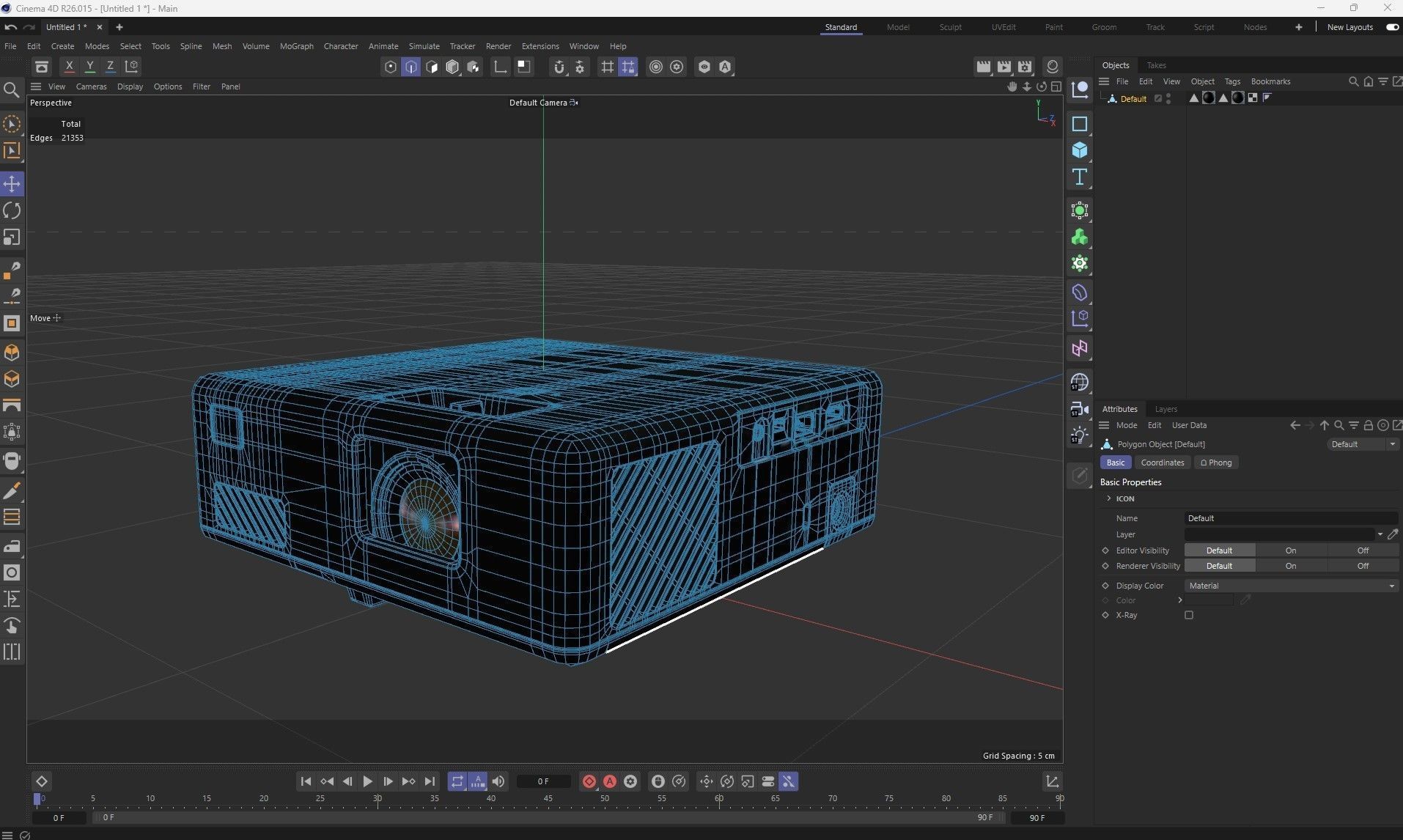This screenshot has width=1403, height=840.
Task: Add a Cube primitive object
Action: (x=1079, y=150)
